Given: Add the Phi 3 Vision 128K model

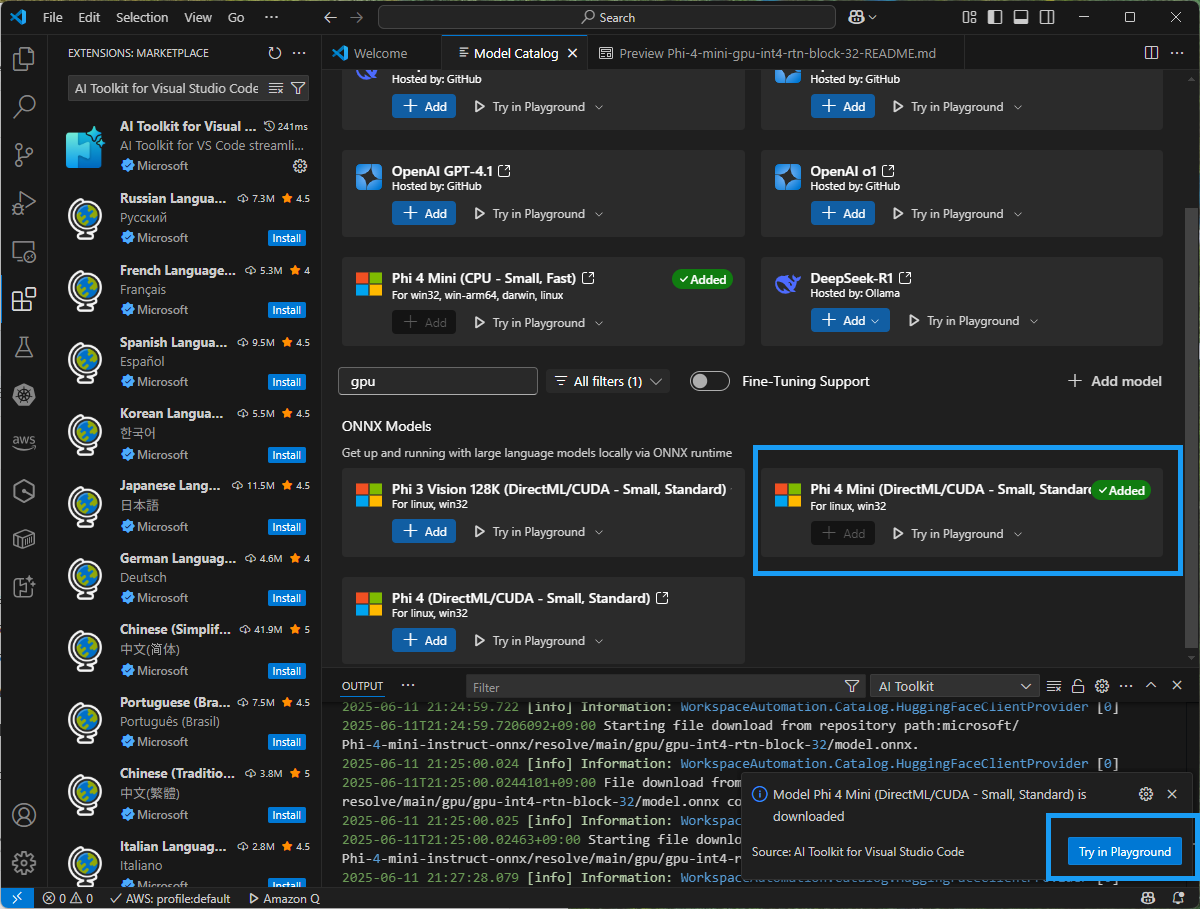Looking at the screenshot, I should (424, 532).
